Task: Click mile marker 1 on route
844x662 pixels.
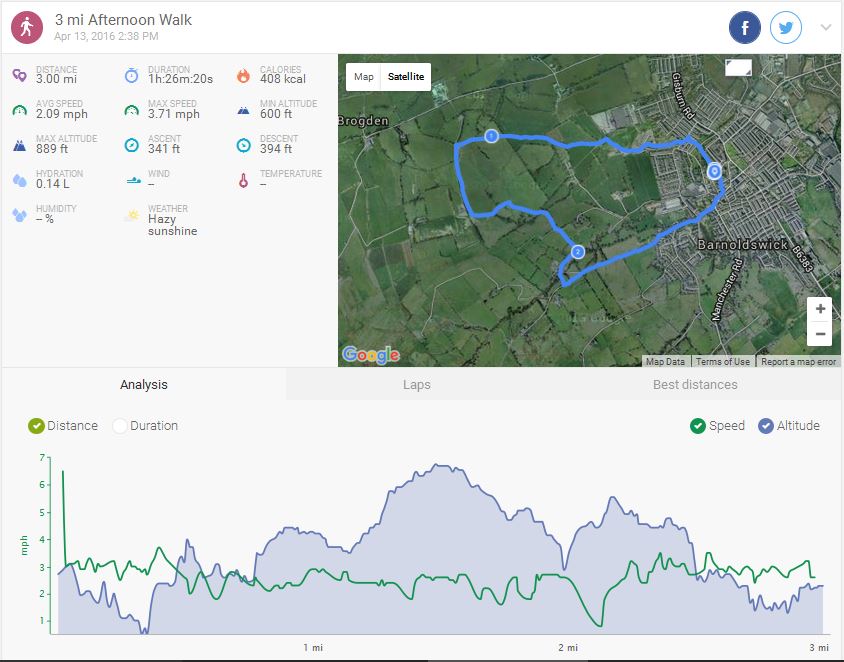Action: [x=491, y=136]
